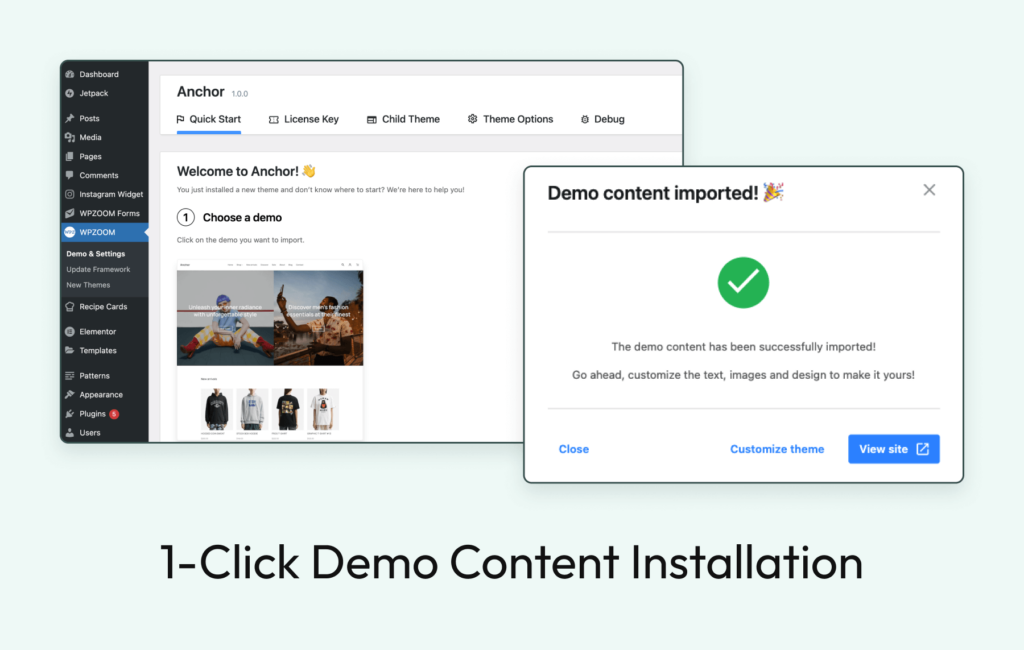The image size is (1024, 650).
Task: Open the Child Theme tab
Action: 404,120
